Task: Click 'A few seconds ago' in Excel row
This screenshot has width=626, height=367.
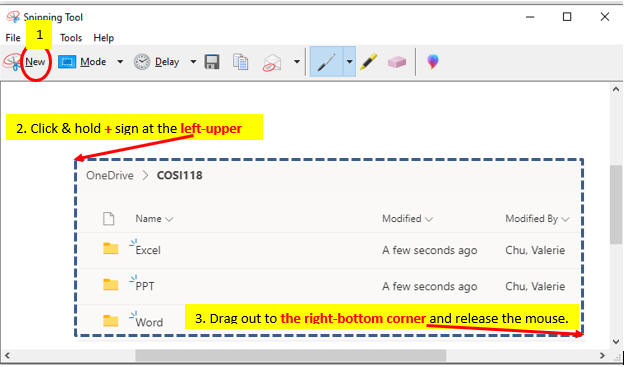Action: coord(430,250)
